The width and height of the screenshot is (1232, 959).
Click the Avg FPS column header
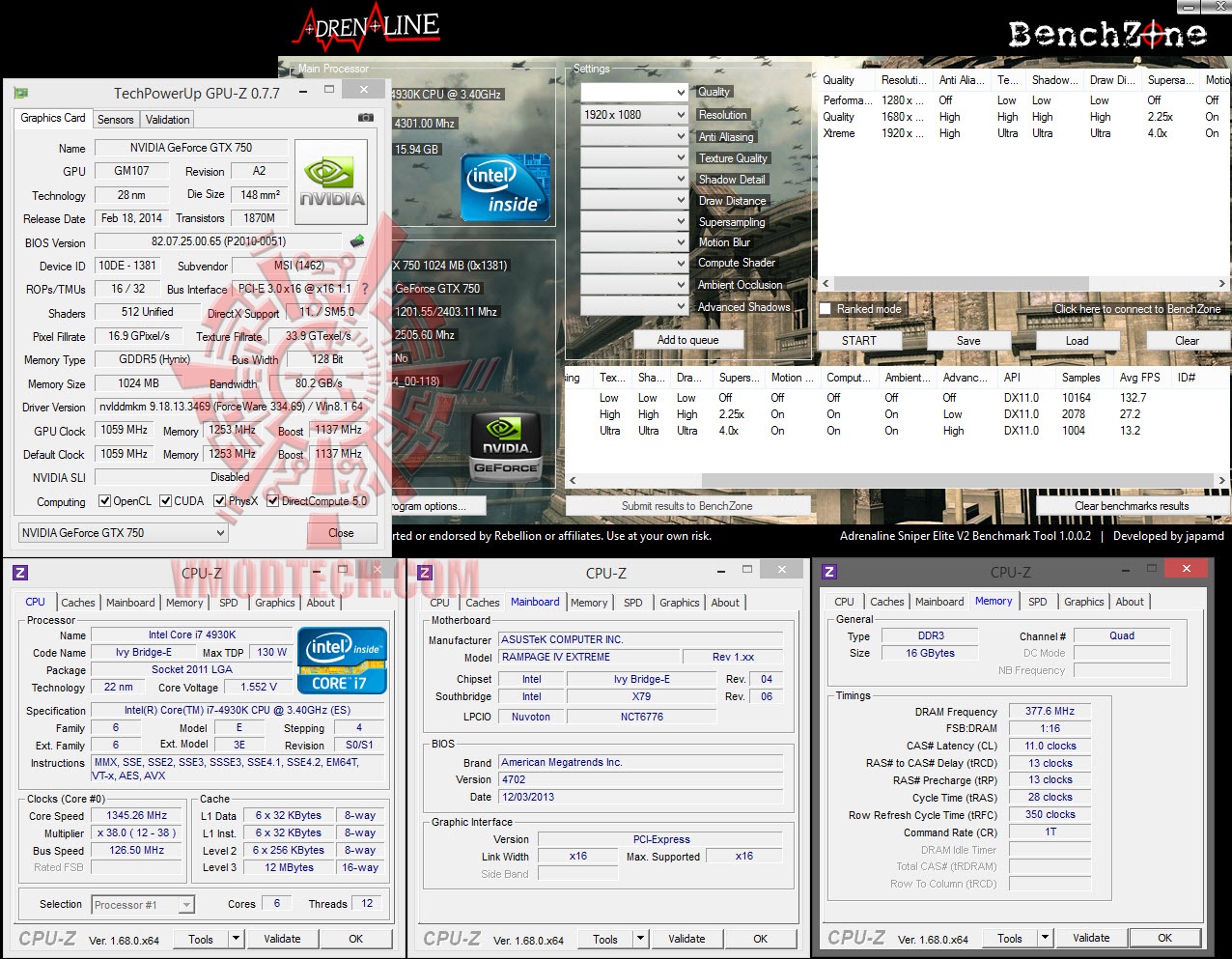(1140, 378)
